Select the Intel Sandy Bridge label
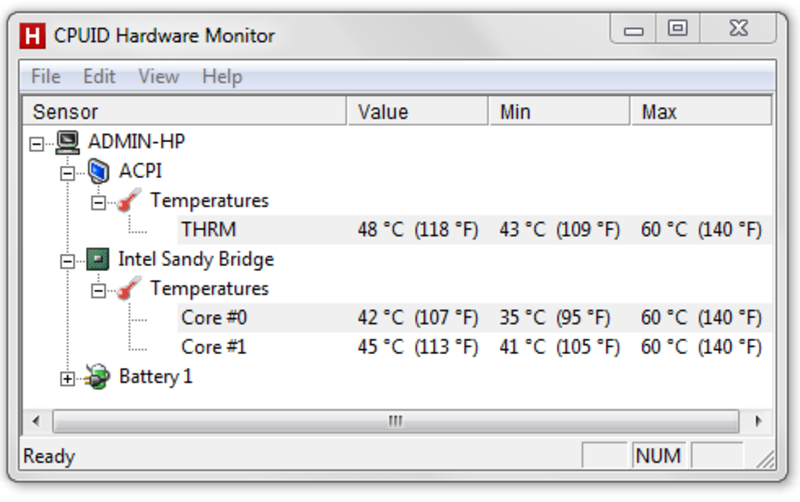 (196, 260)
